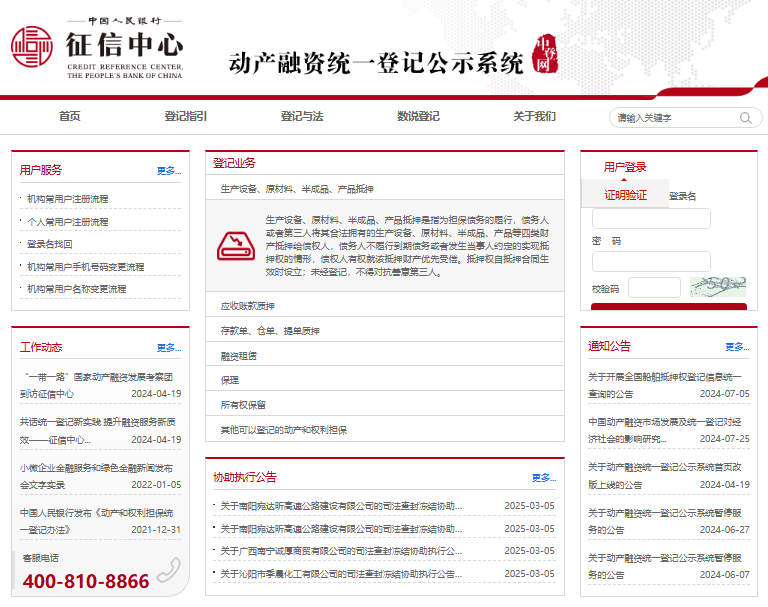Viewport: 768px width, 607px height.
Task: Click the captcha verification image
Action: [x=718, y=287]
